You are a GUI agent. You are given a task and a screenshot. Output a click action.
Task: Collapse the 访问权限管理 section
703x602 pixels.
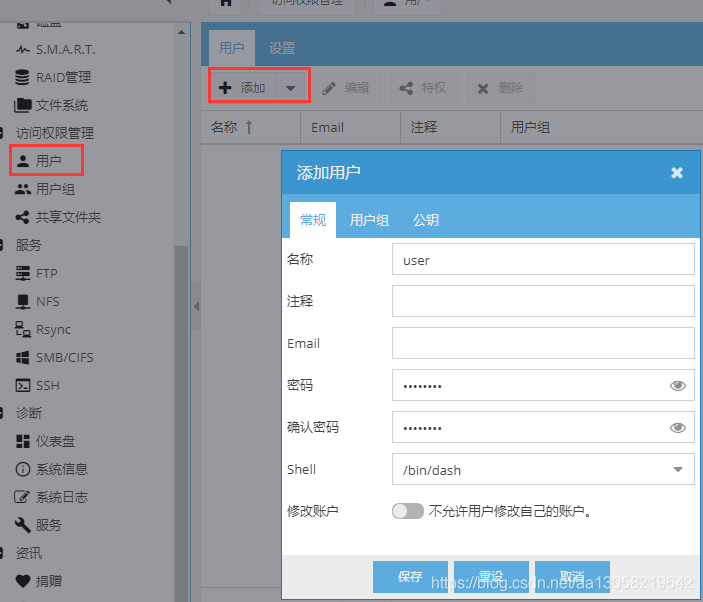click(1, 133)
